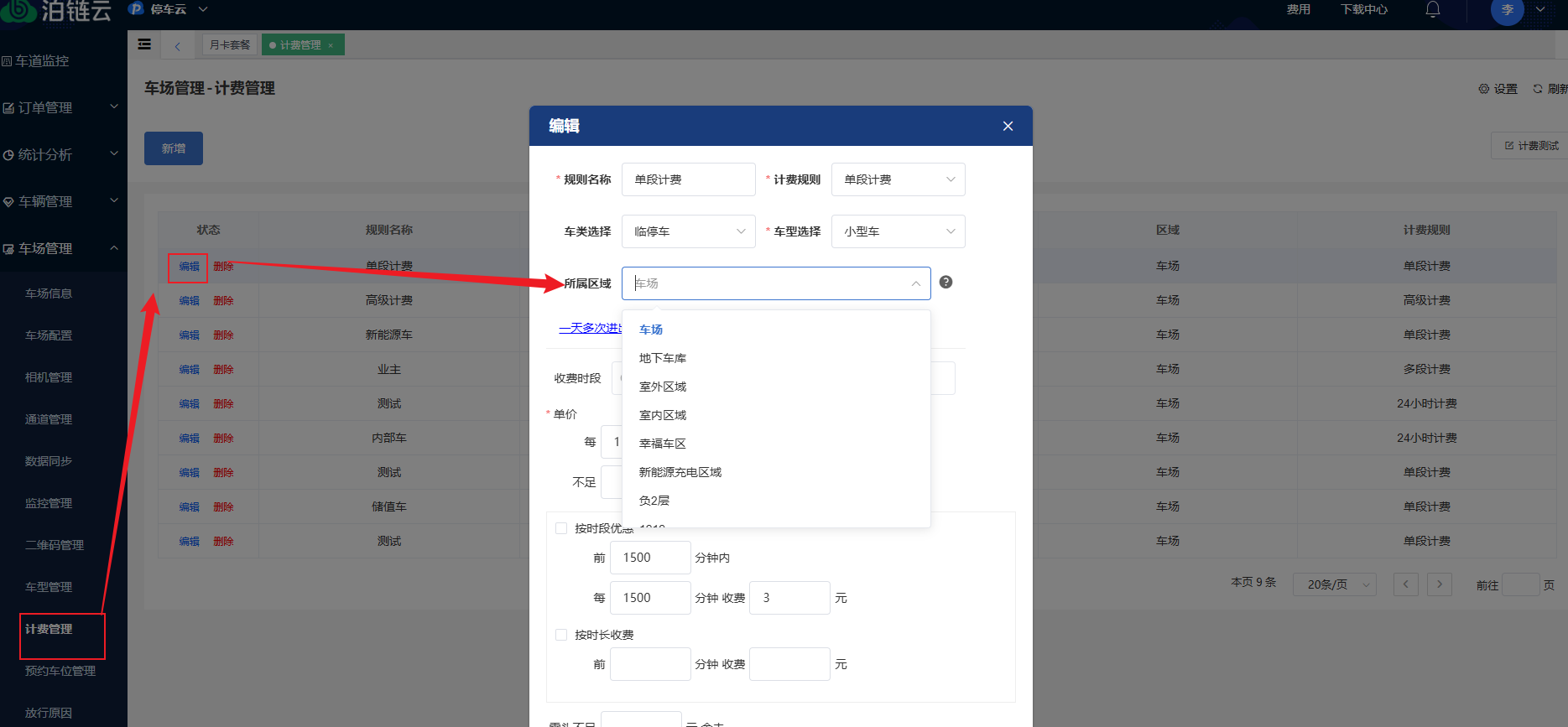This screenshot has height=727, width=1568.
Task: Go to the next page arrow
Action: [1440, 584]
